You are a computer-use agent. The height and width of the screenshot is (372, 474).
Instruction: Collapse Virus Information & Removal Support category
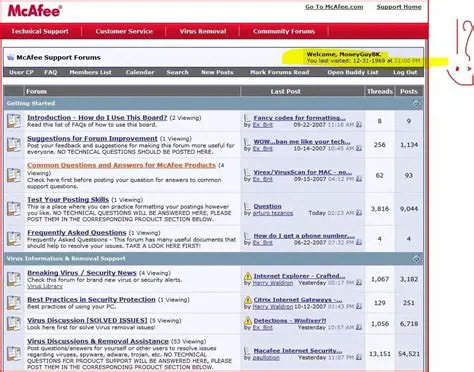coord(416,259)
